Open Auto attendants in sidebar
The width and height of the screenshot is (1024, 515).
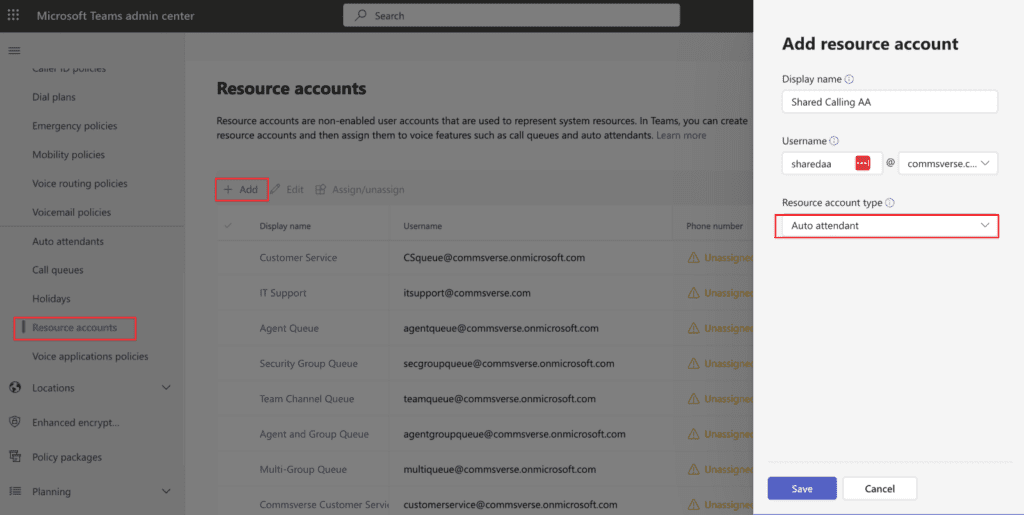point(68,242)
